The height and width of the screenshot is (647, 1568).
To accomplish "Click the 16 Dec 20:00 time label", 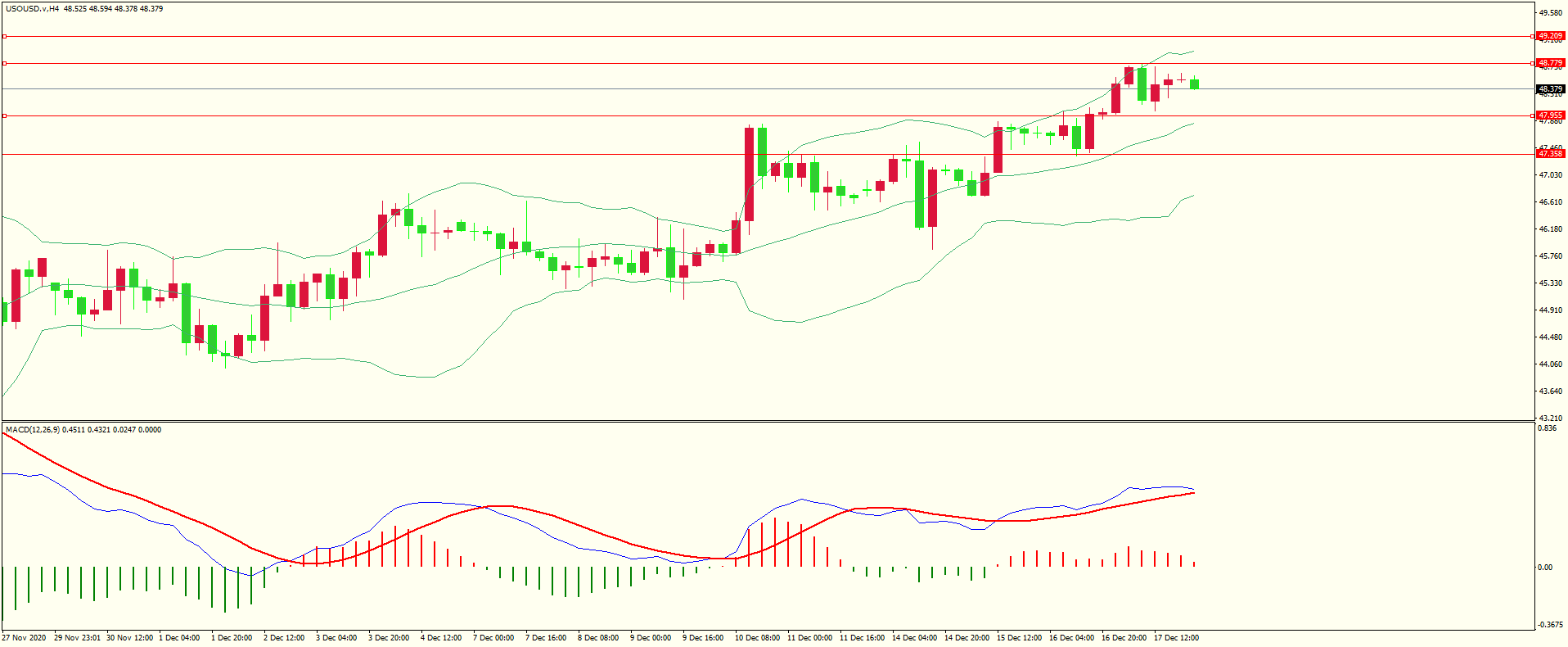I will pos(1124,638).
